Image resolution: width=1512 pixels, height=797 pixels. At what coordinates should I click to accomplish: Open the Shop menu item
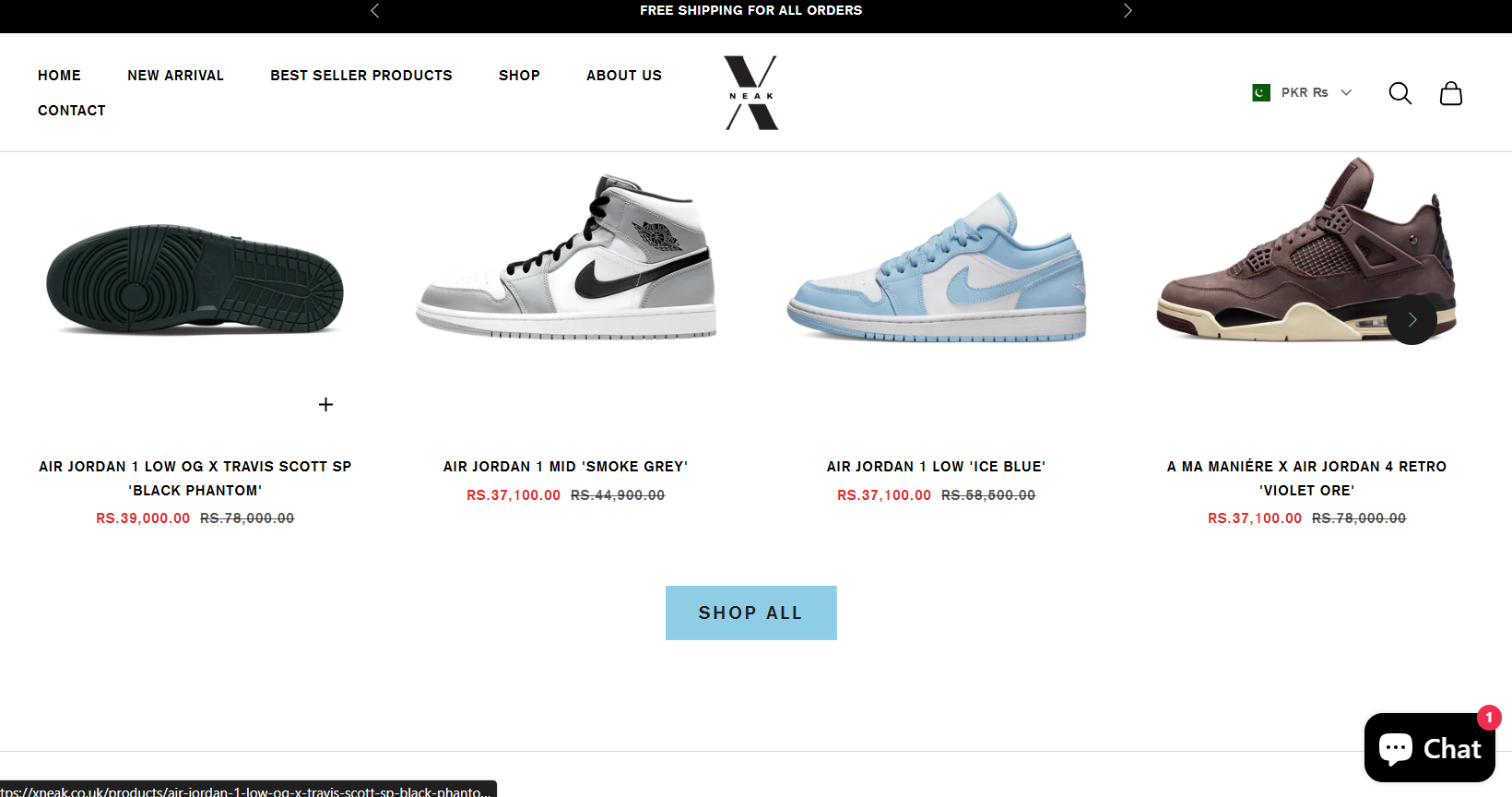point(519,76)
